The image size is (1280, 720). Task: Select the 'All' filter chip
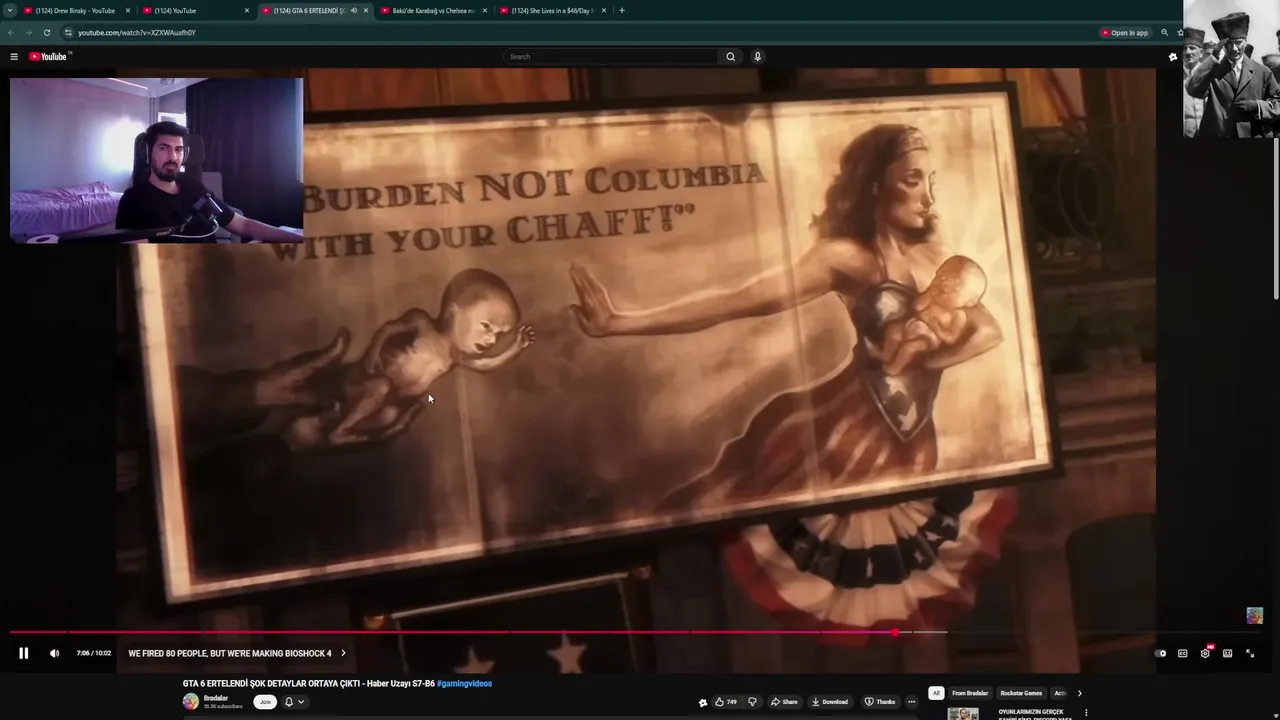click(x=936, y=693)
